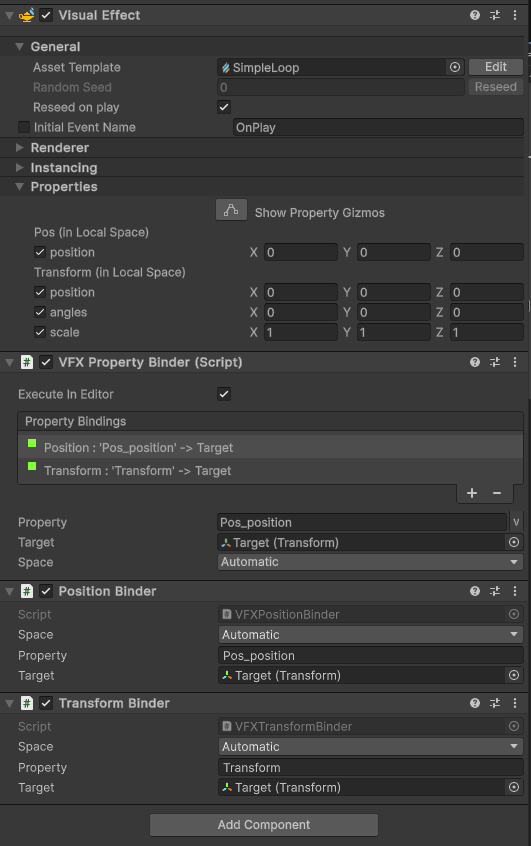The image size is (531, 846).
Task: Select the Position 'Pos_position' -> Target binding
Action: pyautogui.click(x=270, y=447)
